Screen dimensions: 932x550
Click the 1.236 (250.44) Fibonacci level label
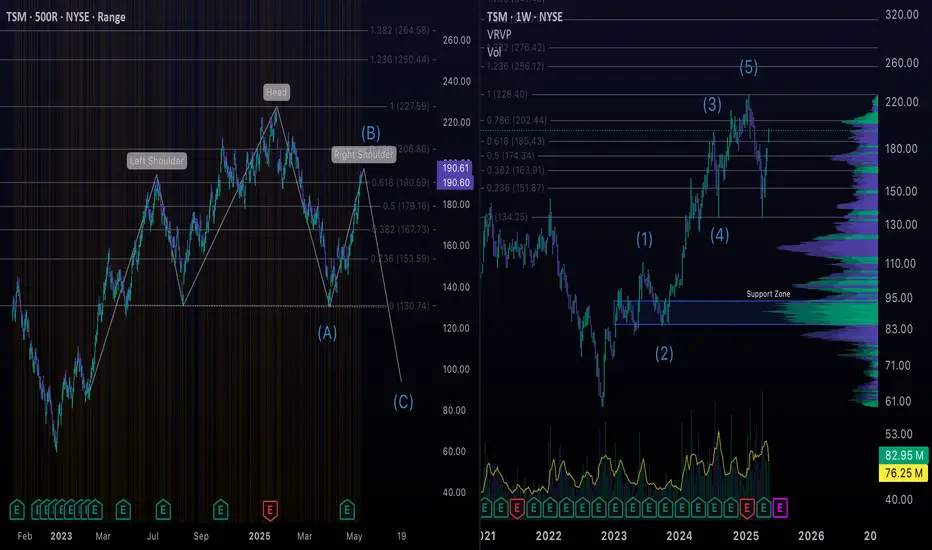pyautogui.click(x=399, y=59)
